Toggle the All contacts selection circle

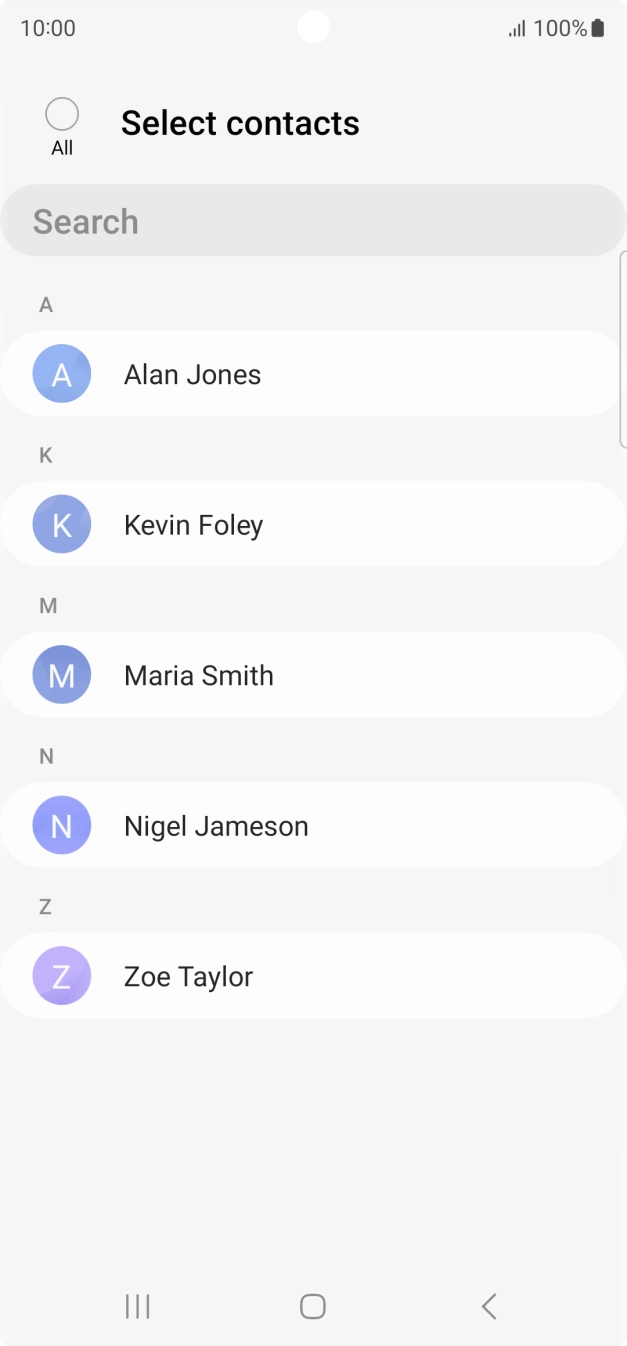pos(62,115)
